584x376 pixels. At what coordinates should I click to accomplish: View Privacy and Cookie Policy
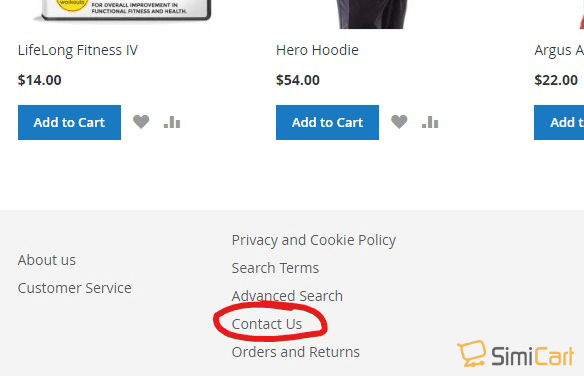314,240
